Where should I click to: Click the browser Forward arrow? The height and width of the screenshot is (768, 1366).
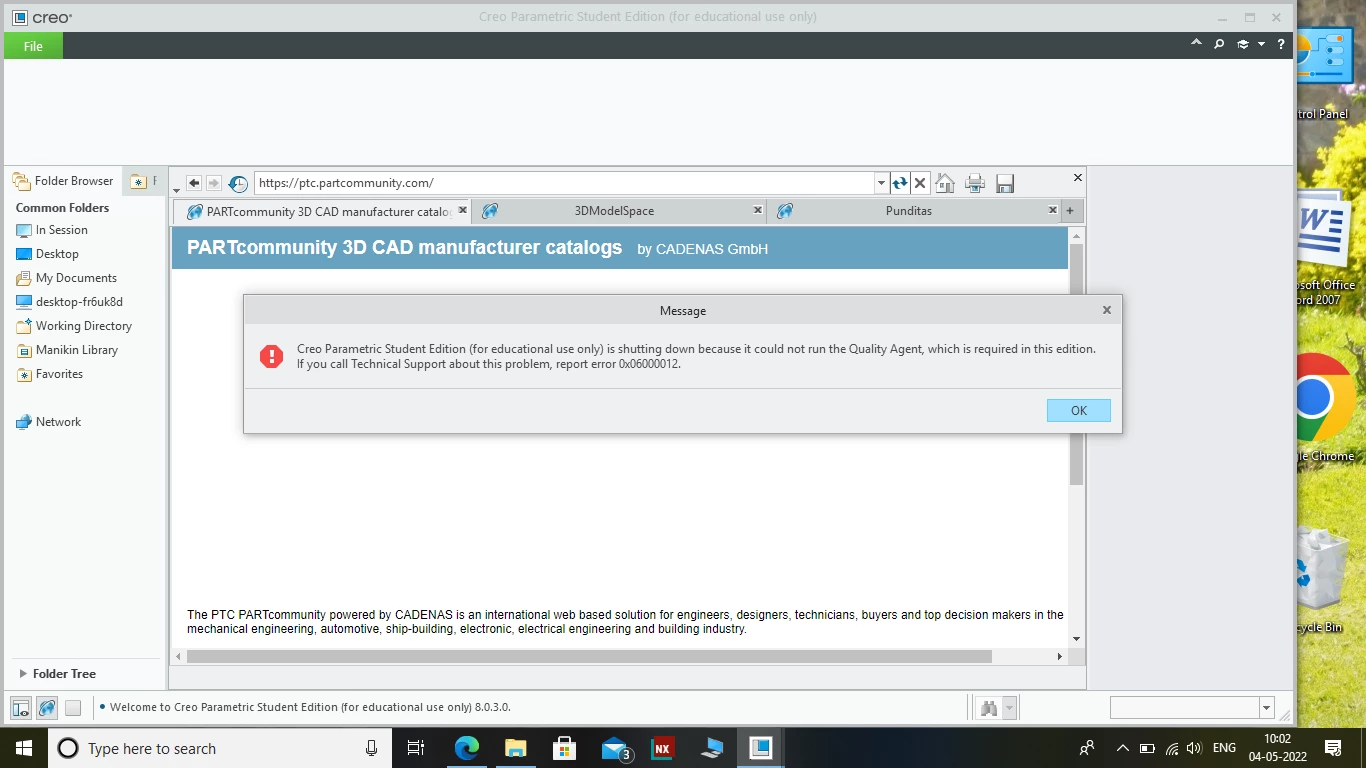[x=213, y=183]
